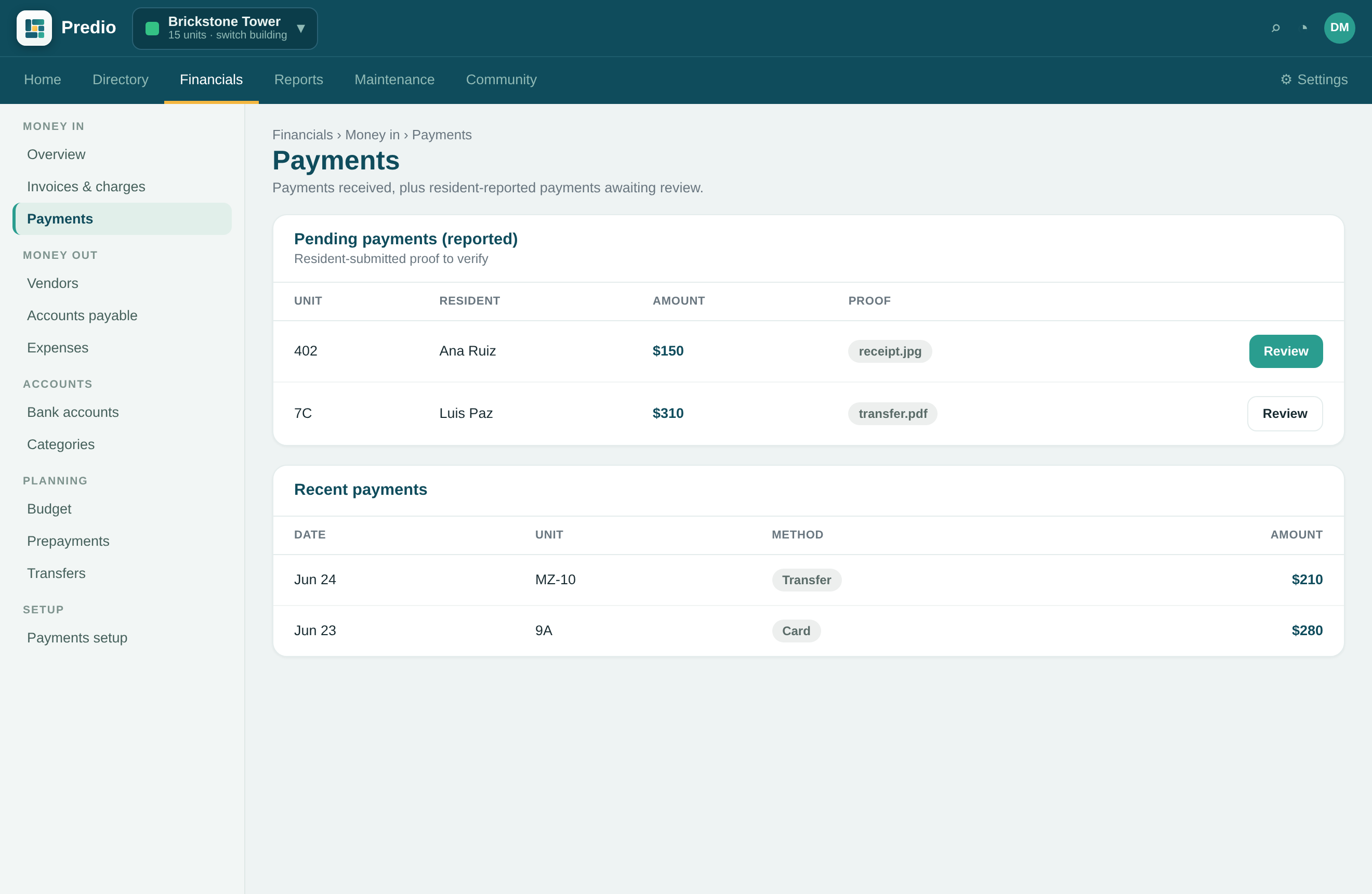Image resolution: width=1372 pixels, height=894 pixels.
Task: Review Ana Ruiz's pending payment
Action: (x=1286, y=351)
